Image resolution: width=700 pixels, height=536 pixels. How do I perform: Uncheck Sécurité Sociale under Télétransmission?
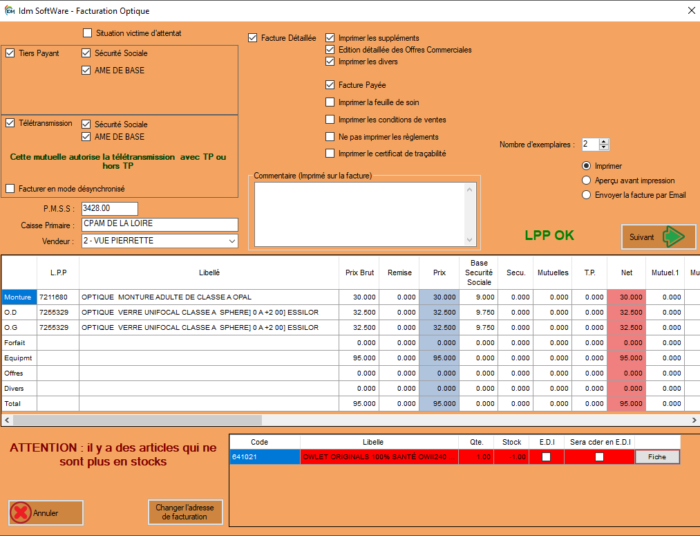86,124
